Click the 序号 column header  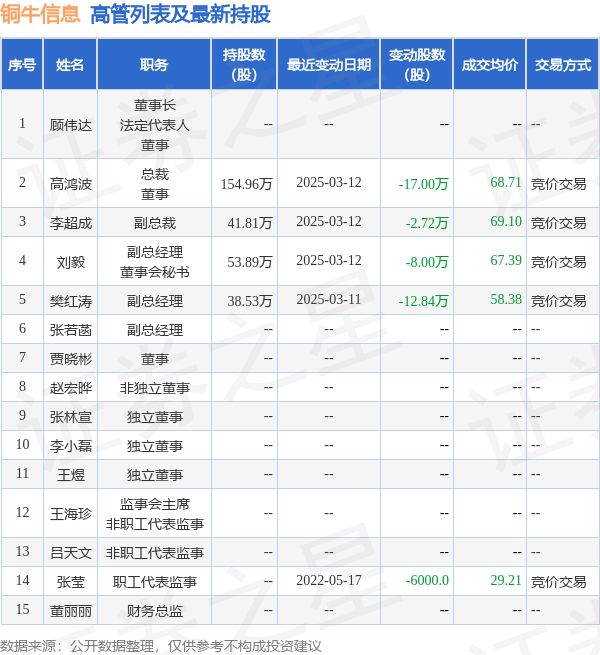pyautogui.click(x=22, y=65)
